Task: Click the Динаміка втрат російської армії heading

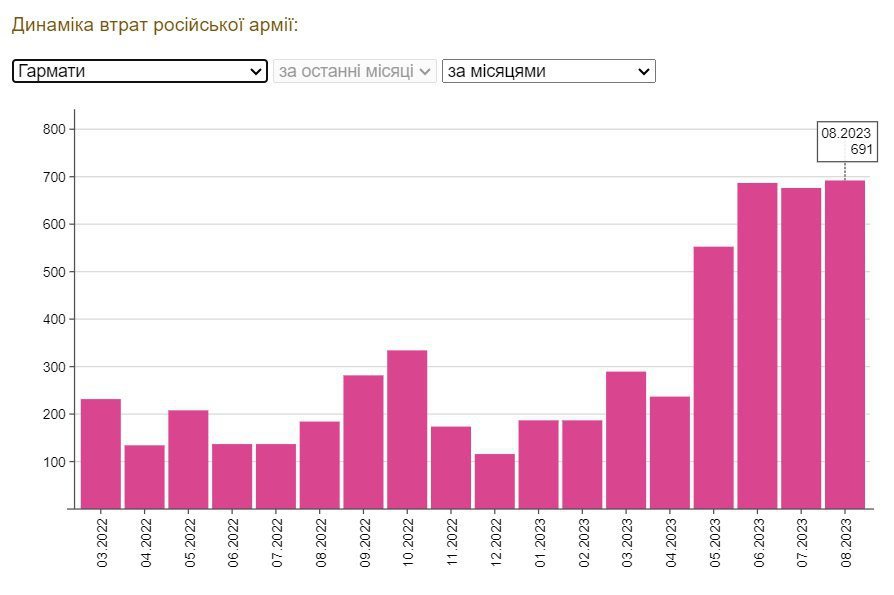Action: click(155, 24)
